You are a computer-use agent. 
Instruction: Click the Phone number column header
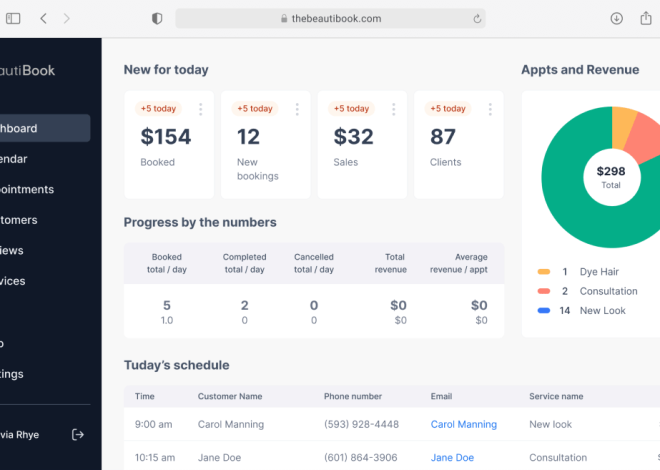pos(353,396)
